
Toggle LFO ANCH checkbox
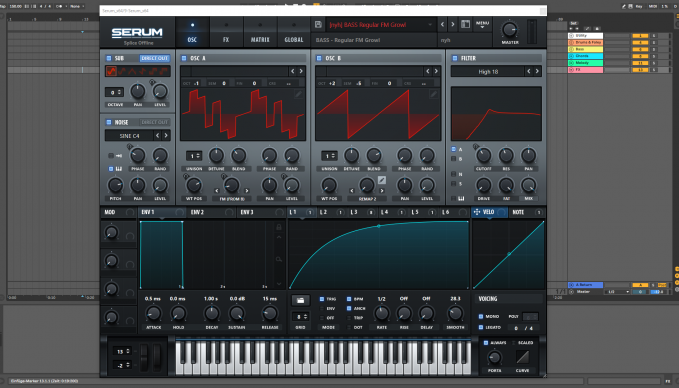[349, 308]
